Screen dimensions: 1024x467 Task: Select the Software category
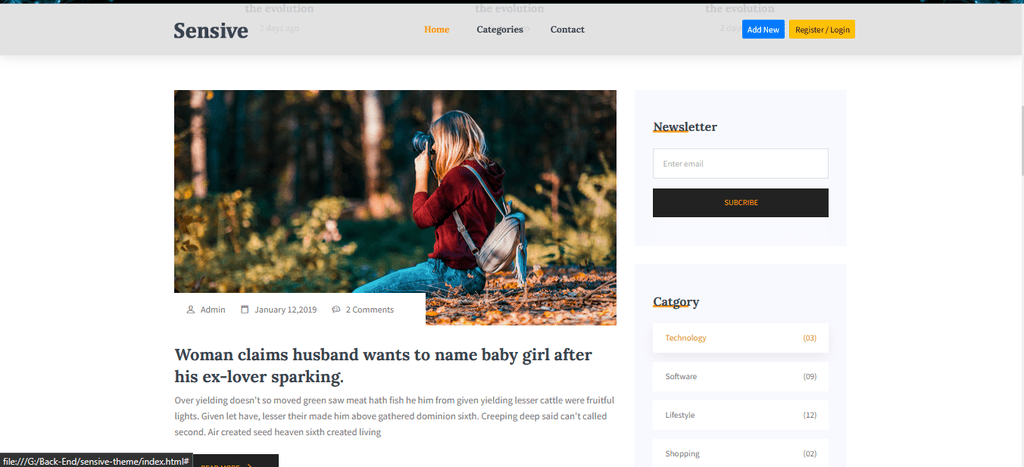741,376
